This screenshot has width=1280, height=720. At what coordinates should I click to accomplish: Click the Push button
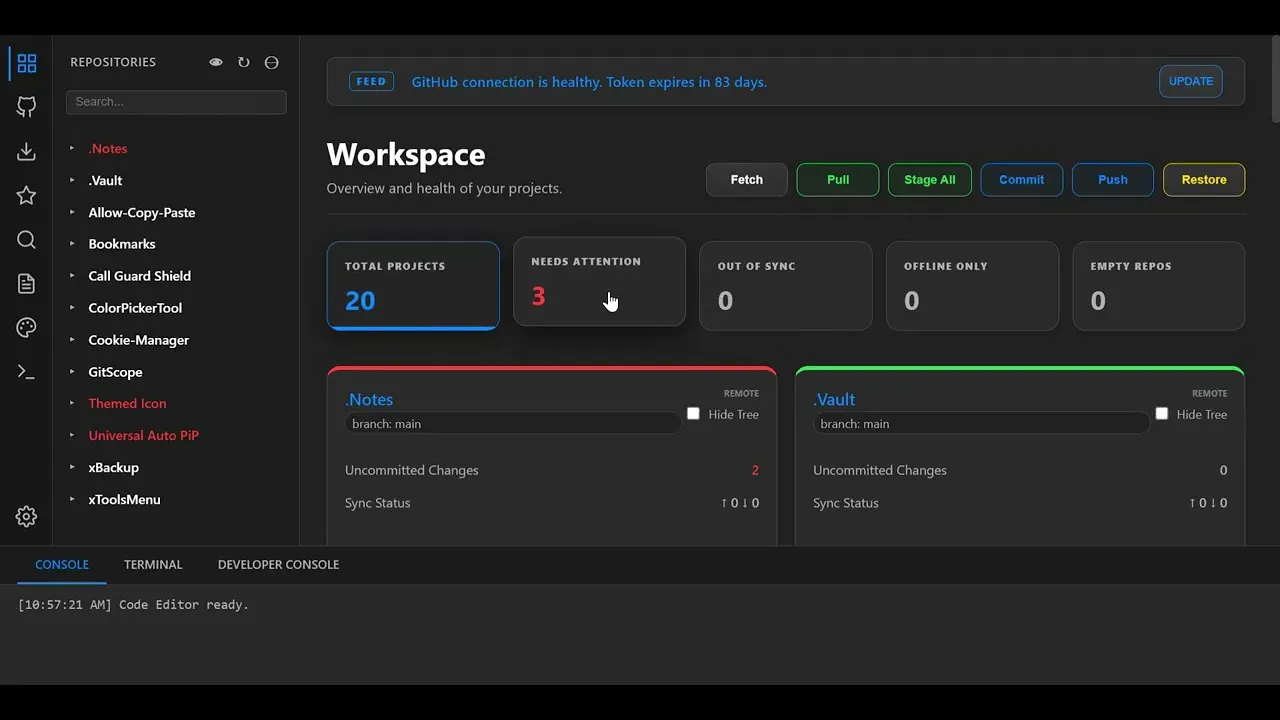[1113, 180]
